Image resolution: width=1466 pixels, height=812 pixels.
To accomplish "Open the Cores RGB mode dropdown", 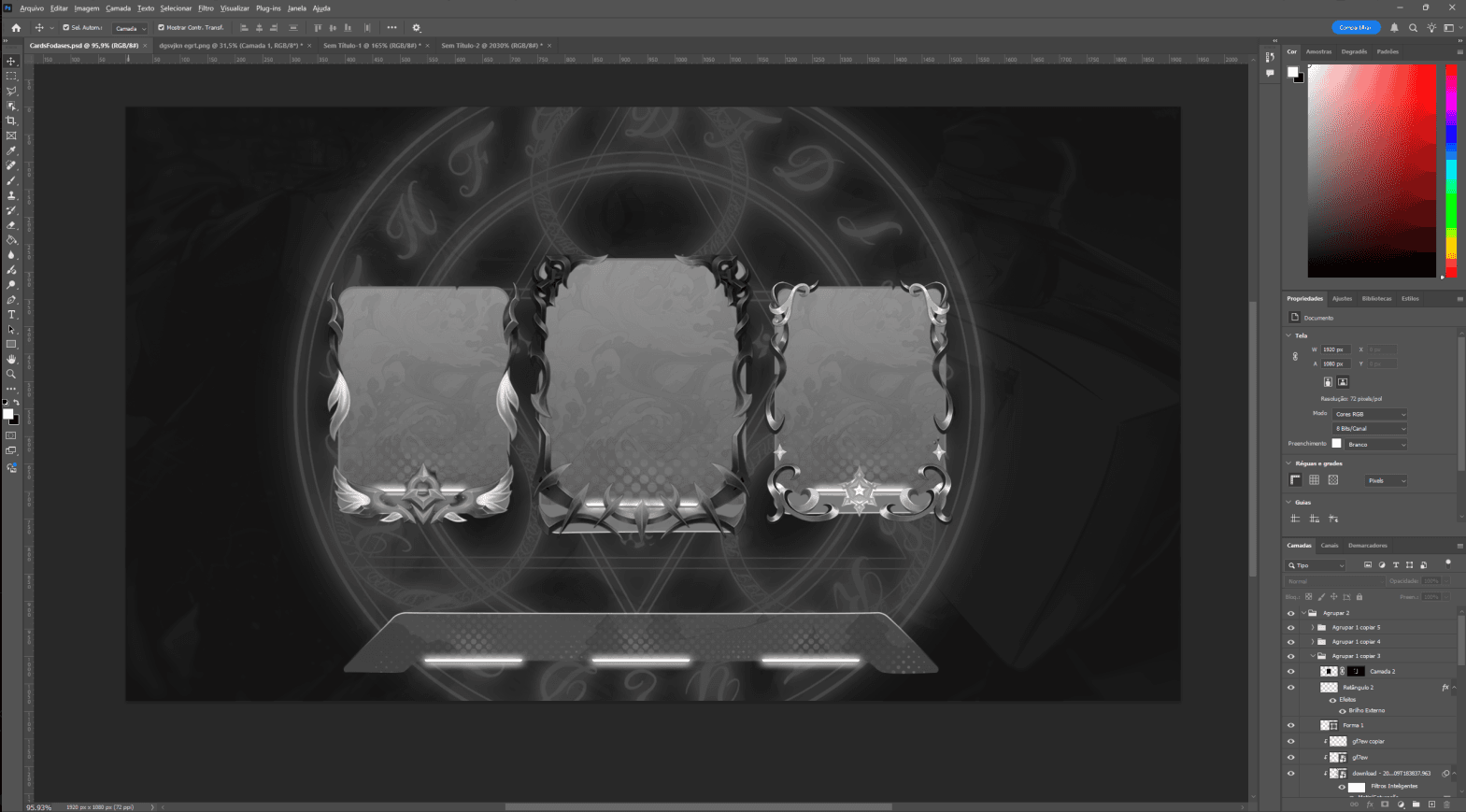I will click(1370, 414).
